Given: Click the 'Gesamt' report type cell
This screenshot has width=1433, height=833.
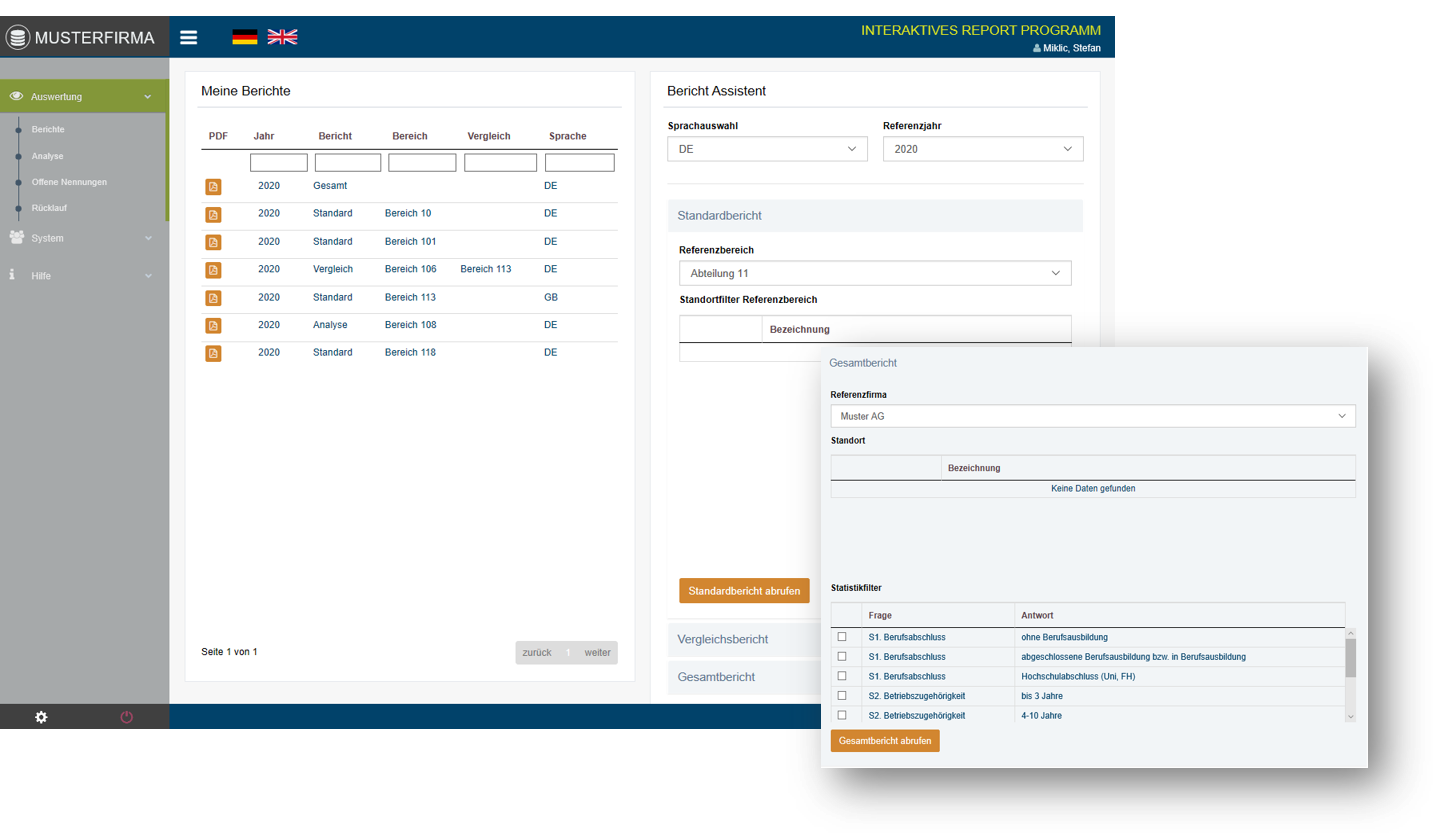Looking at the screenshot, I should click(x=330, y=186).
